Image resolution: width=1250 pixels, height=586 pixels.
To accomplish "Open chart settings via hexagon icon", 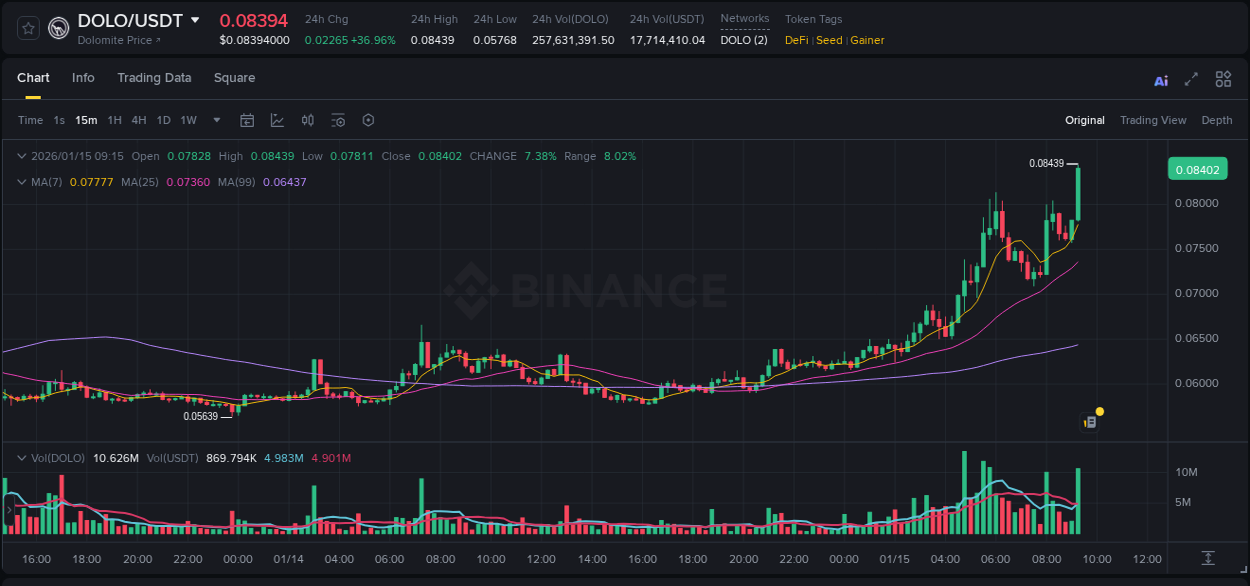I will point(368,120).
